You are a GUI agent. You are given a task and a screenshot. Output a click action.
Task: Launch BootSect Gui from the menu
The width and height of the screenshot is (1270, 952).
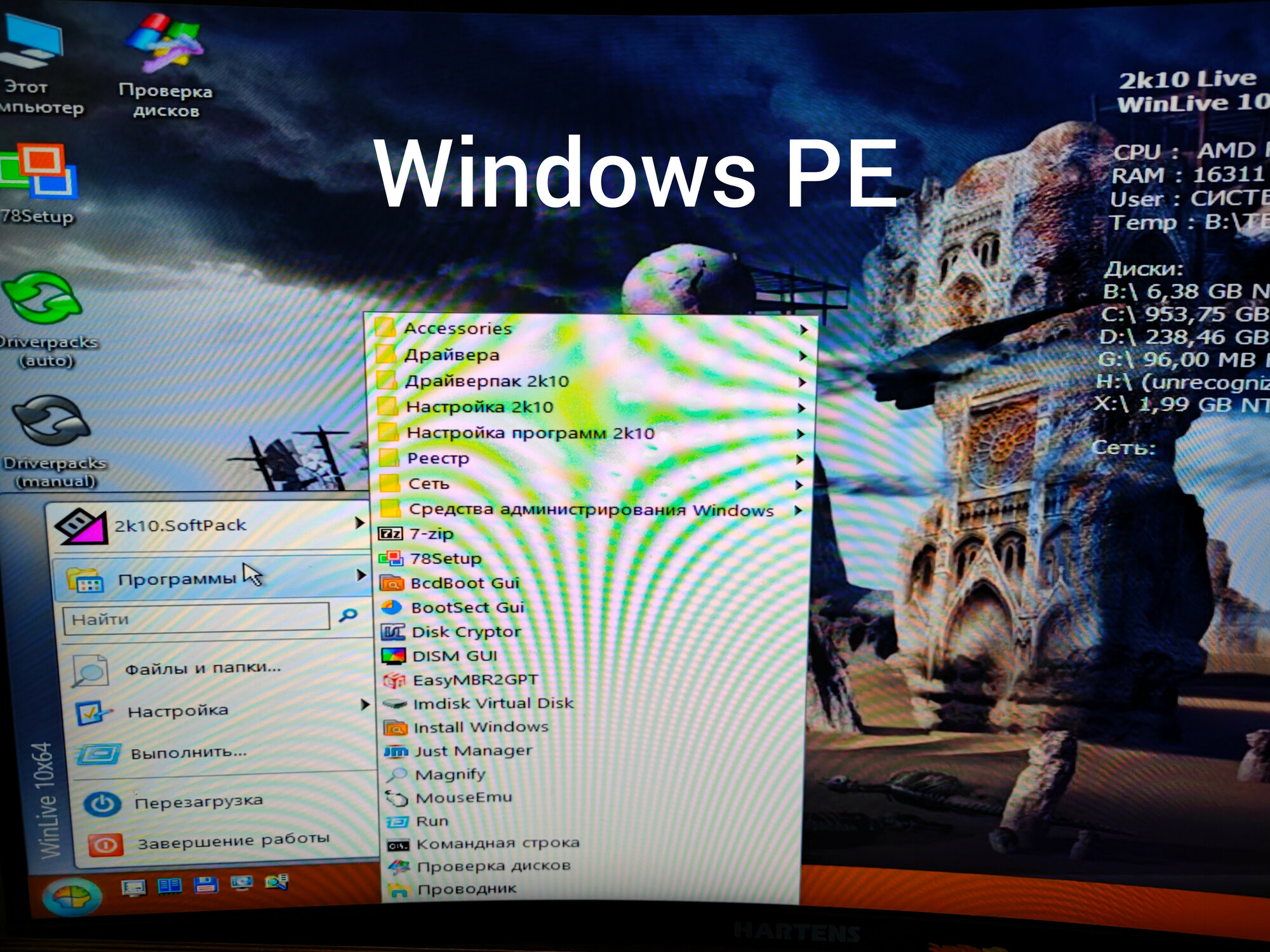tap(467, 608)
